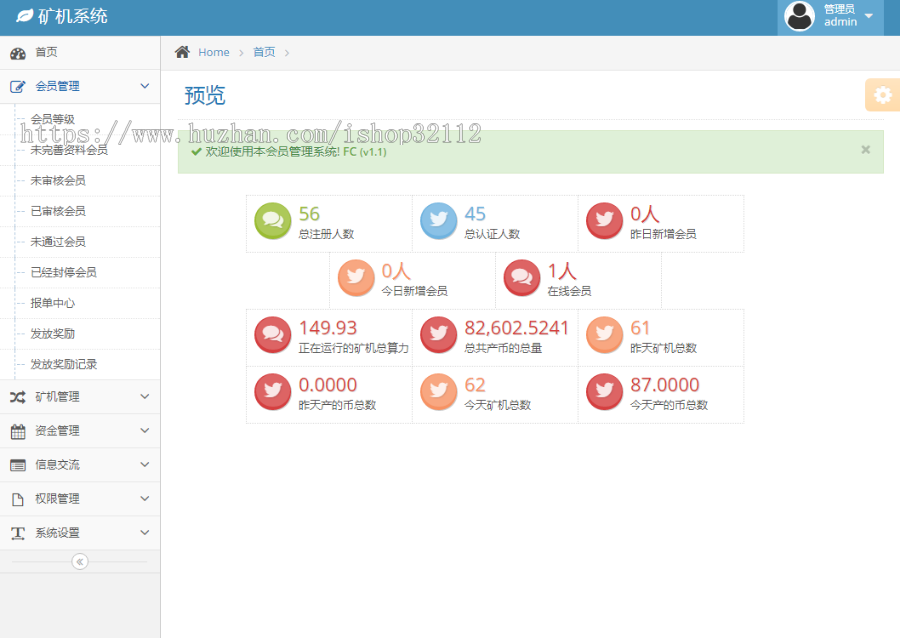Expand the admin account dropdown caret
900x638 pixels.
[869, 16]
